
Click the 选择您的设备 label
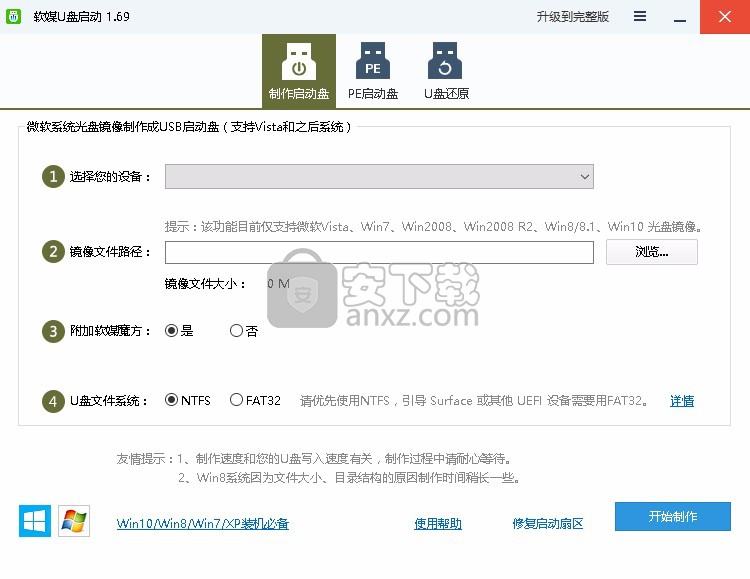point(110,177)
